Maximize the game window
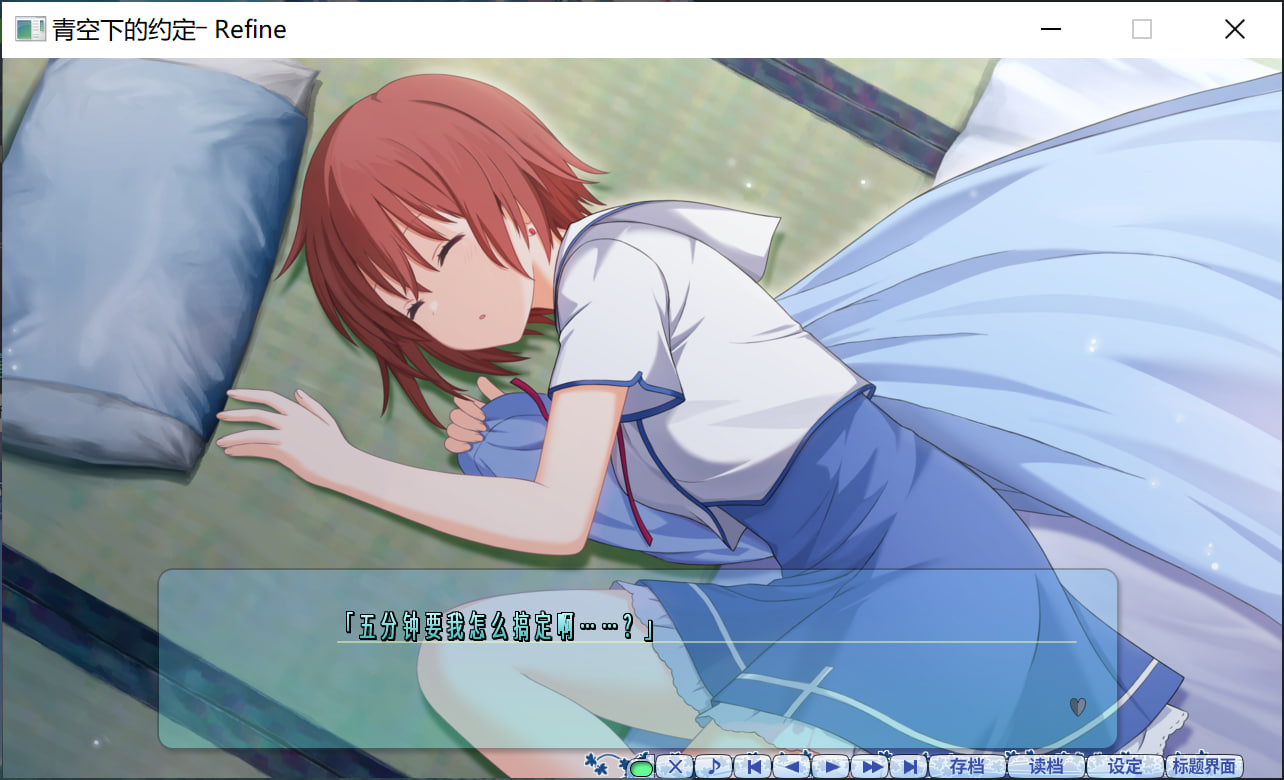The width and height of the screenshot is (1284, 780). pos(1142,30)
